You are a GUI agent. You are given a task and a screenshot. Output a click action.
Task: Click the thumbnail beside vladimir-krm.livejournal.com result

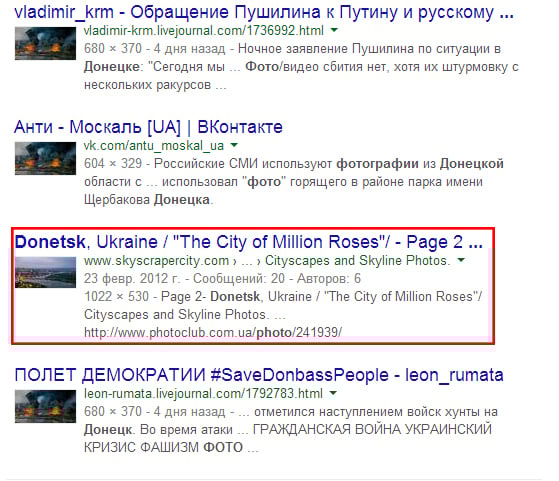[x=45, y=44]
